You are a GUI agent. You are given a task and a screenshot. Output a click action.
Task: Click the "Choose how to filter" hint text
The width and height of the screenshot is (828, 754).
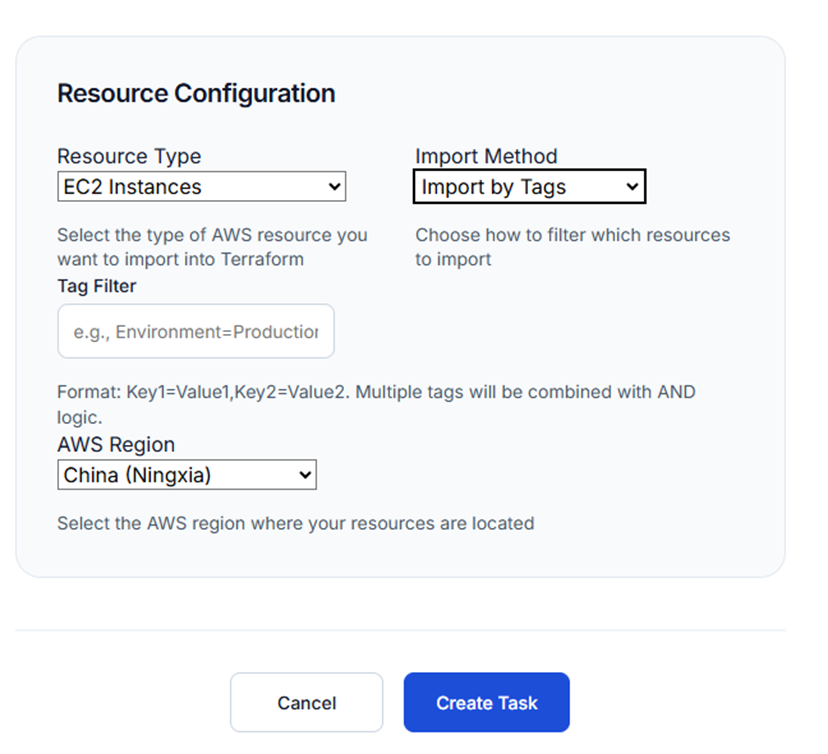click(x=572, y=247)
